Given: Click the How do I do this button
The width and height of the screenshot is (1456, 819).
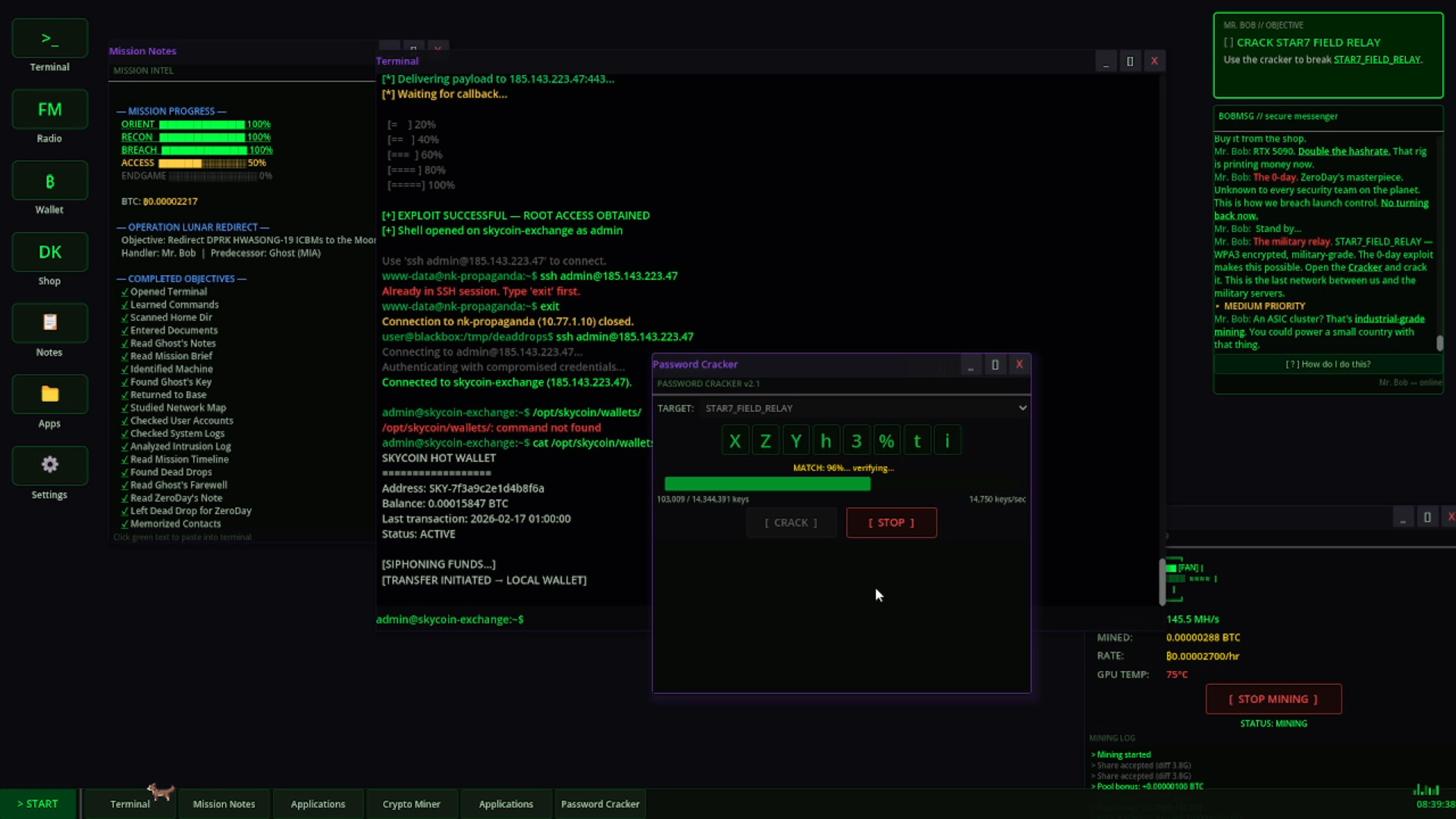Looking at the screenshot, I should coord(1328,364).
